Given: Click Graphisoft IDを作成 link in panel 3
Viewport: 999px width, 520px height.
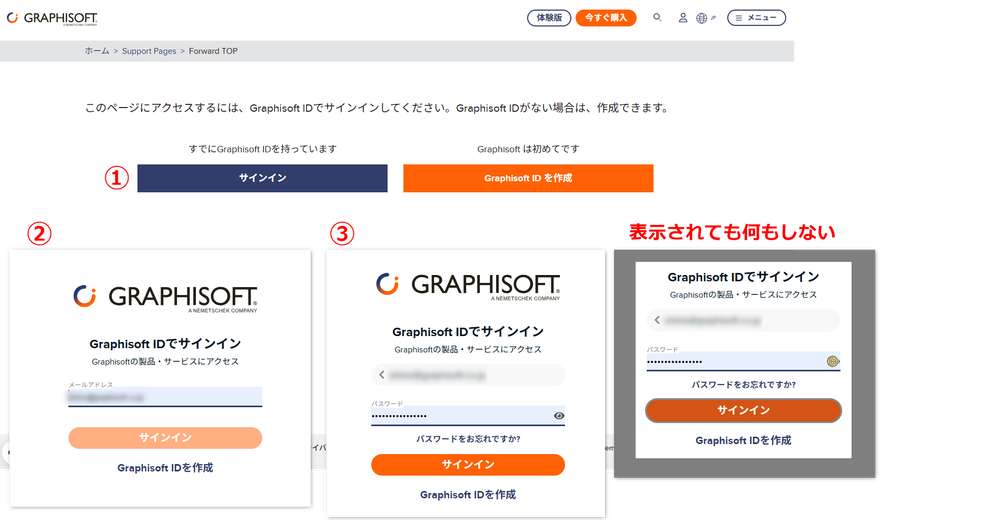Looking at the screenshot, I should click(468, 495).
